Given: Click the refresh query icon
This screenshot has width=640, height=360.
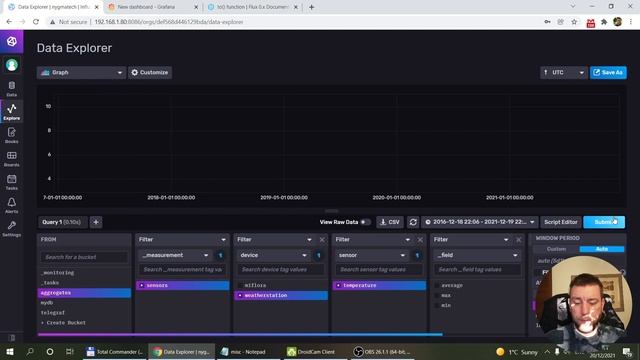Looking at the screenshot, I should (413, 222).
